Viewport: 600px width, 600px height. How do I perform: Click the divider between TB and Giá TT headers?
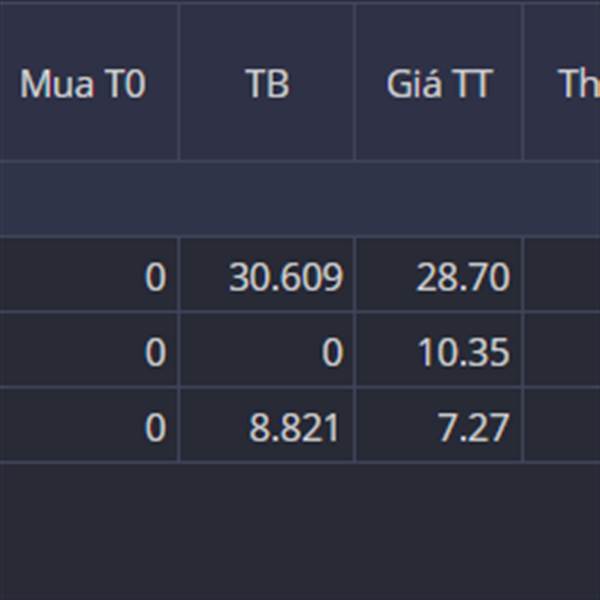click(x=355, y=85)
